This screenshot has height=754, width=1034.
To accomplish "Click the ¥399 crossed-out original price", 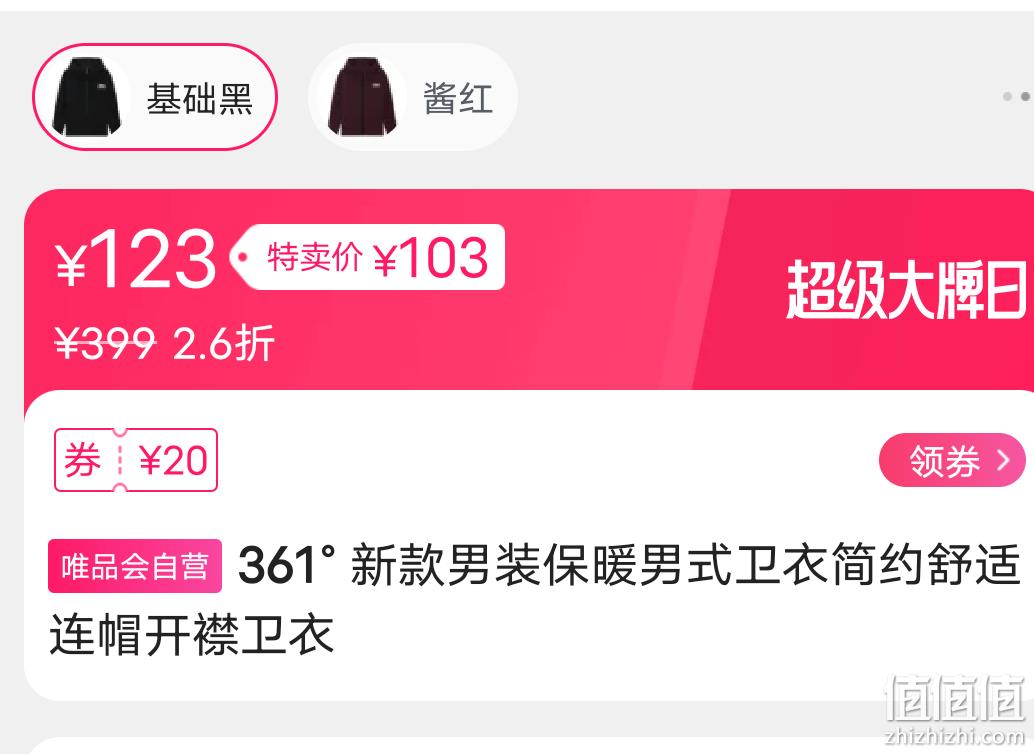I will 106,343.
